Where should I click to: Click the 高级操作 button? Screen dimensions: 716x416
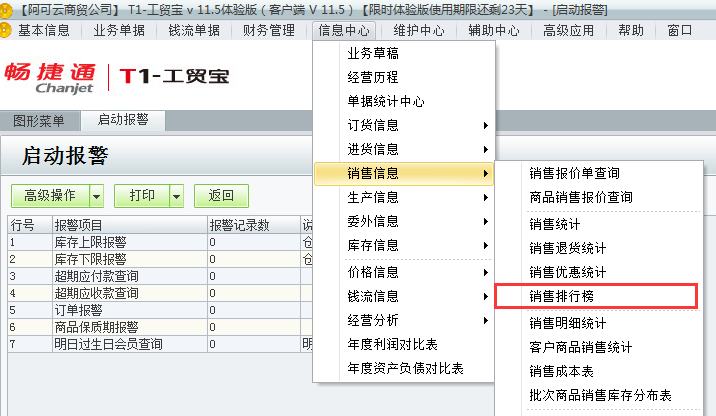coord(50,196)
